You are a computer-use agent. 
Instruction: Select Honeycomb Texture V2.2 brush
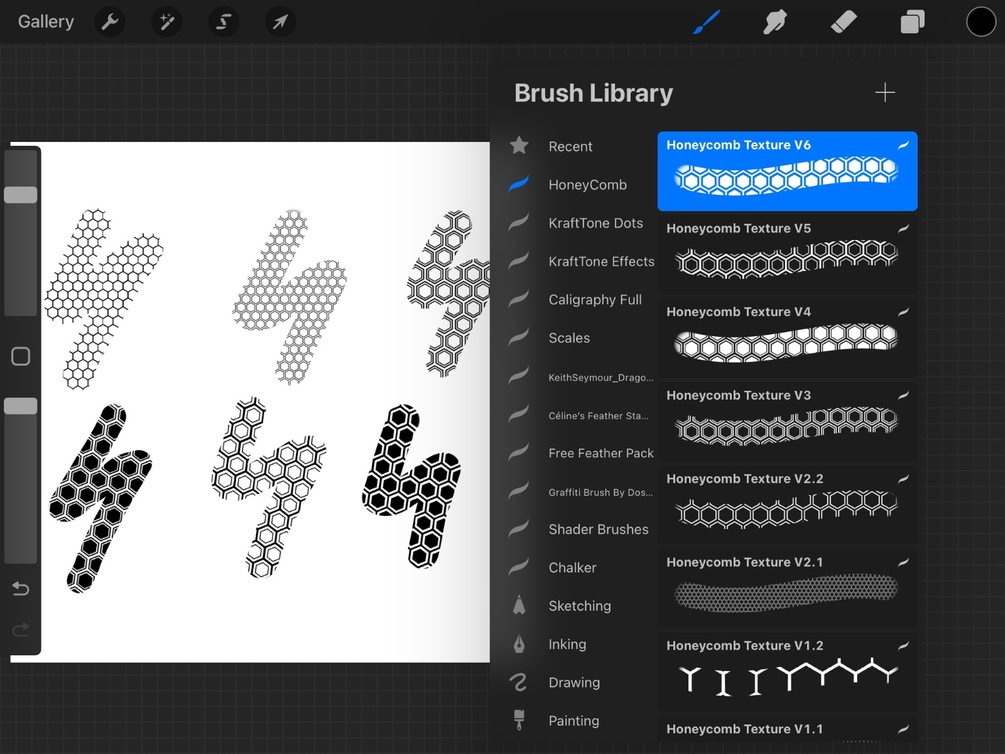(787, 505)
